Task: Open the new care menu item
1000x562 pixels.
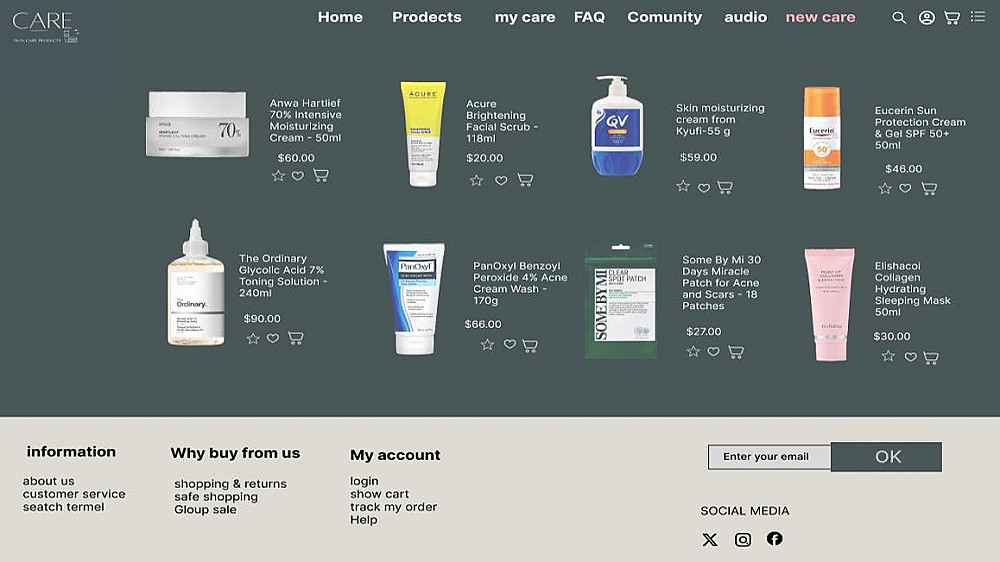Action: [x=820, y=17]
